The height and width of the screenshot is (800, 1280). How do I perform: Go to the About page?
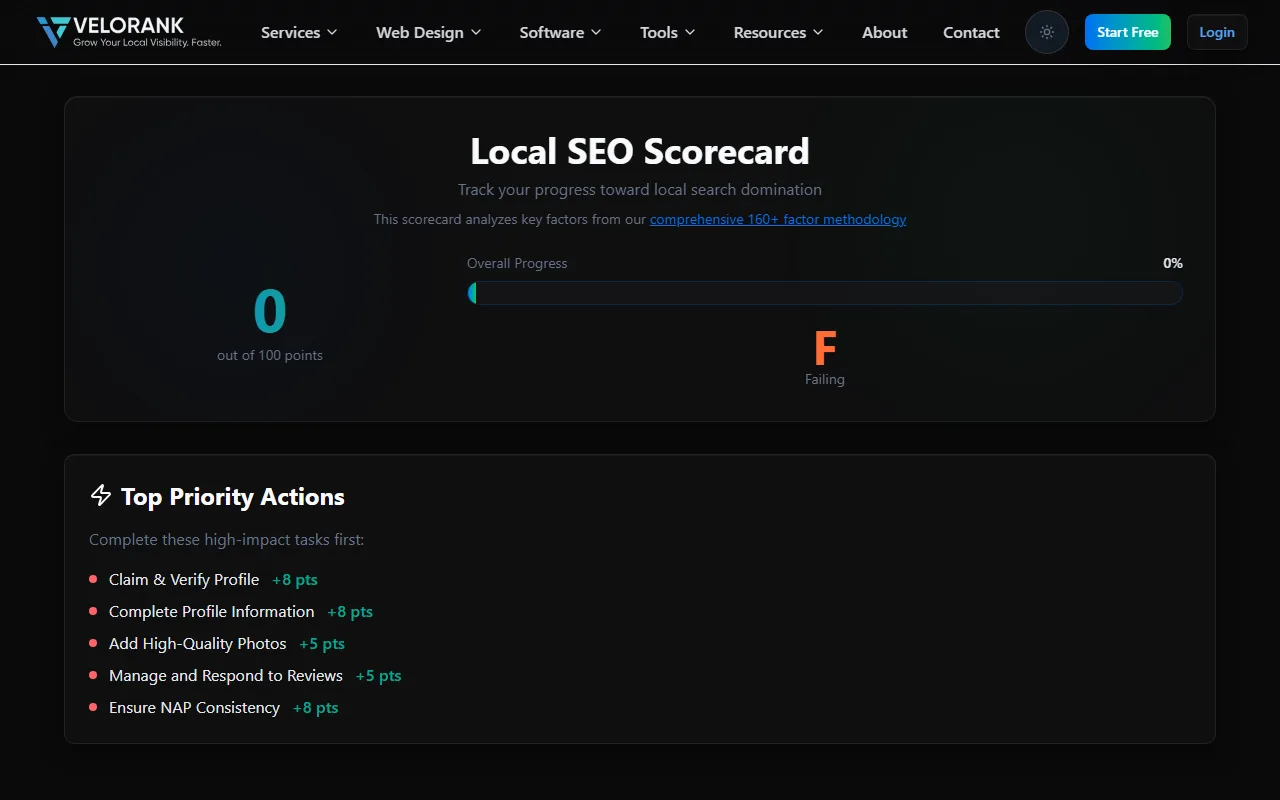885,32
